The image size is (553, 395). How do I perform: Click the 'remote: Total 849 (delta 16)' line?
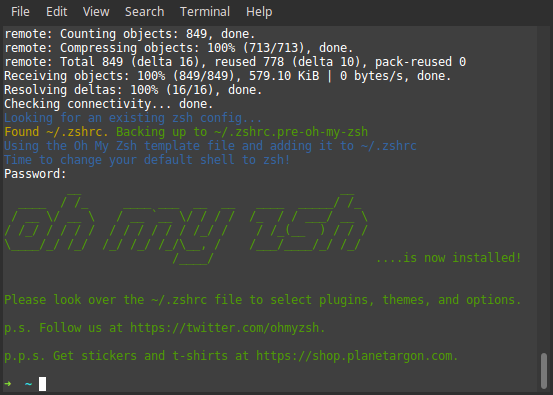coord(235,62)
